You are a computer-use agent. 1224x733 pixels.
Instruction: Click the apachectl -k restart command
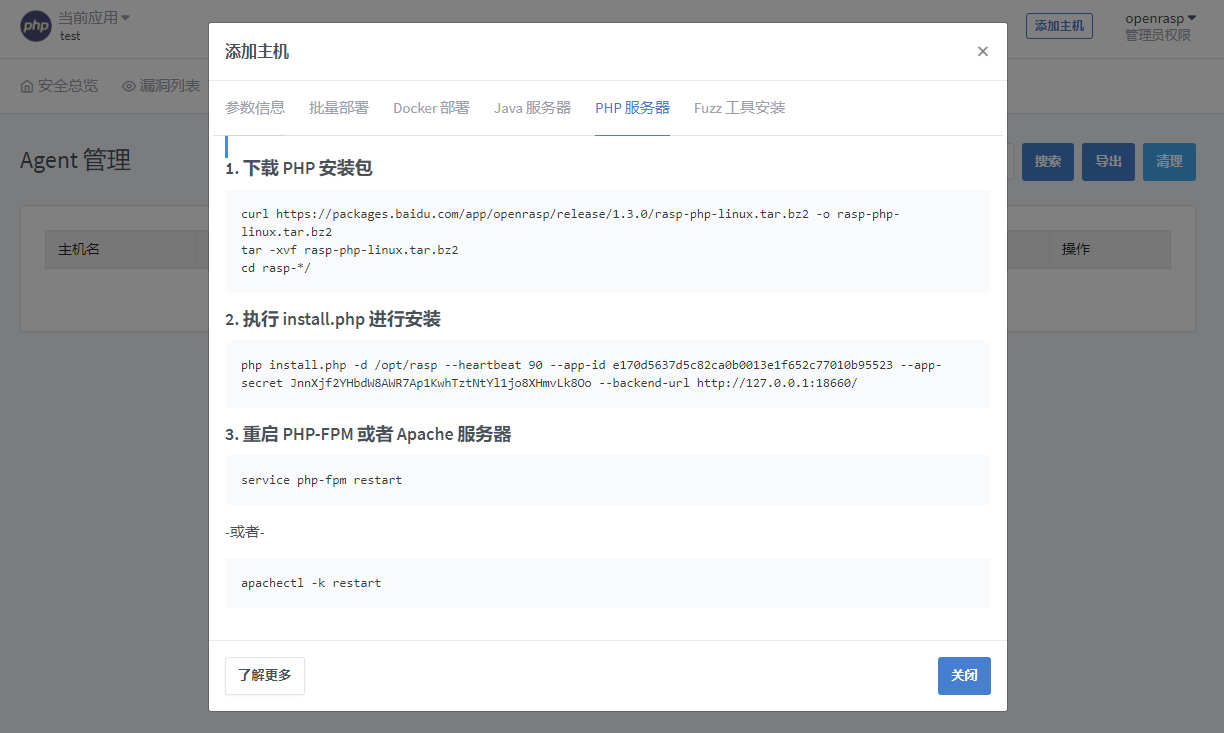(x=608, y=583)
